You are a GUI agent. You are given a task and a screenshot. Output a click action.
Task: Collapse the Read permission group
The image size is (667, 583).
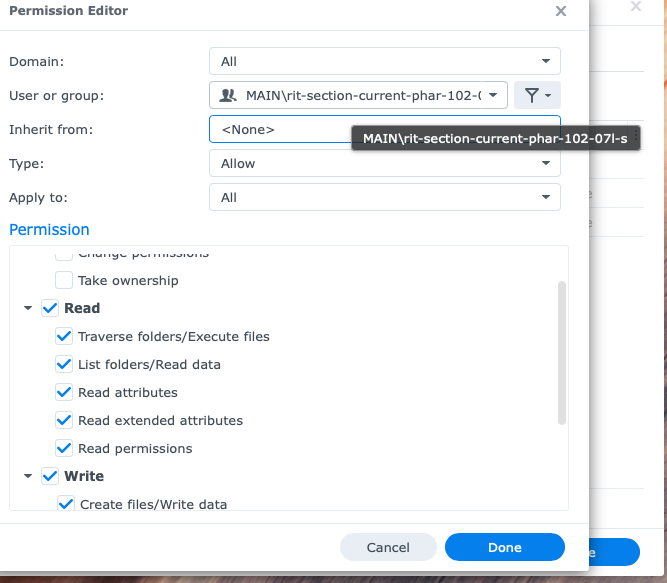tap(28, 309)
